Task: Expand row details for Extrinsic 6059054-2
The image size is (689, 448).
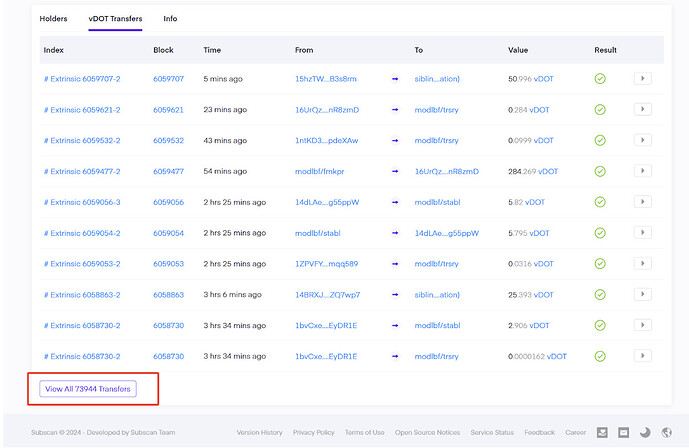Action: coord(642,232)
